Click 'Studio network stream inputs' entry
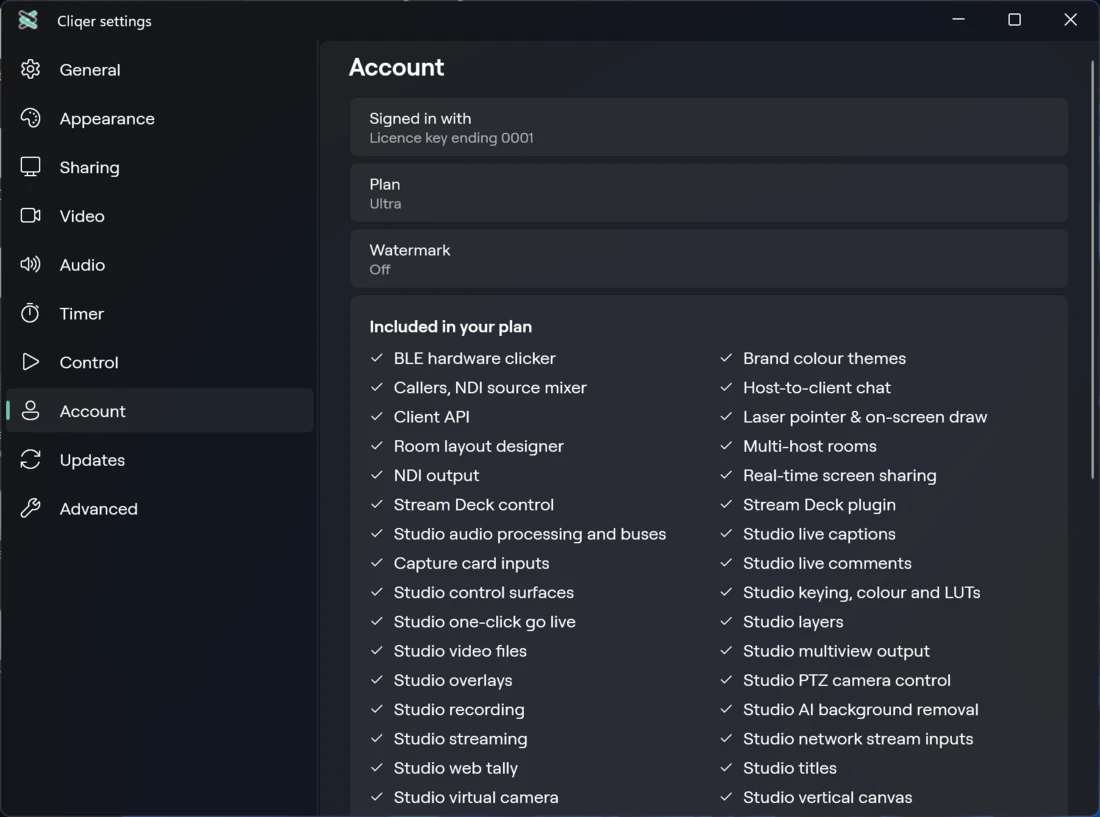The width and height of the screenshot is (1100, 817). (858, 739)
